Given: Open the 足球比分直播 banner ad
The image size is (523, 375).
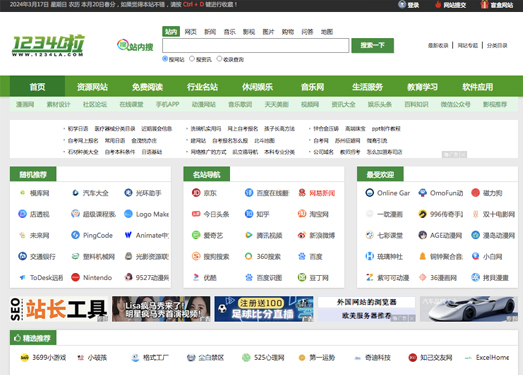Looking at the screenshot, I should coord(264,309).
